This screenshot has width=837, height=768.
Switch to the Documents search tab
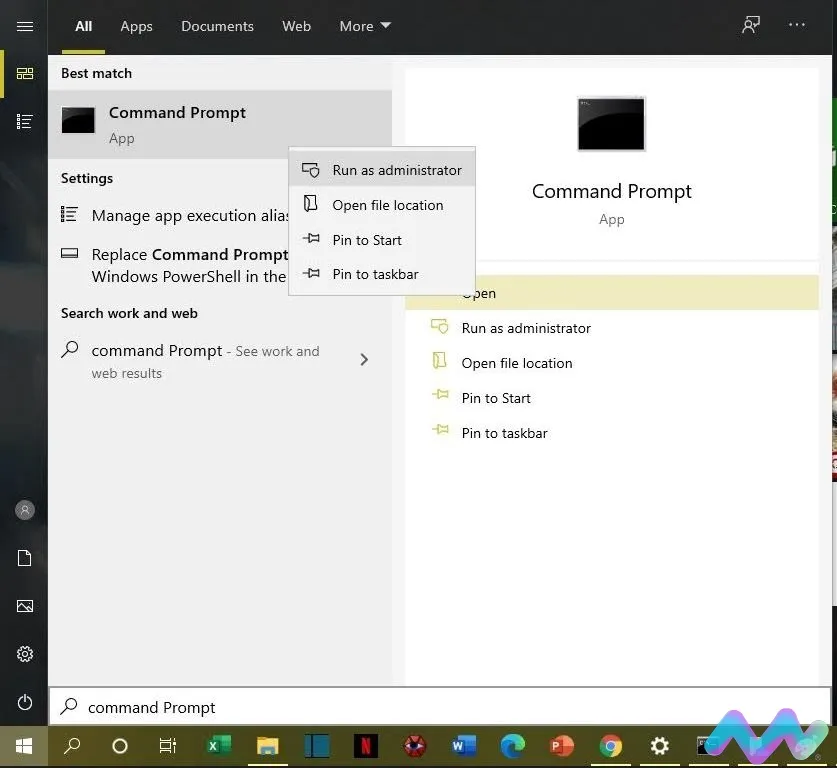coord(217,26)
